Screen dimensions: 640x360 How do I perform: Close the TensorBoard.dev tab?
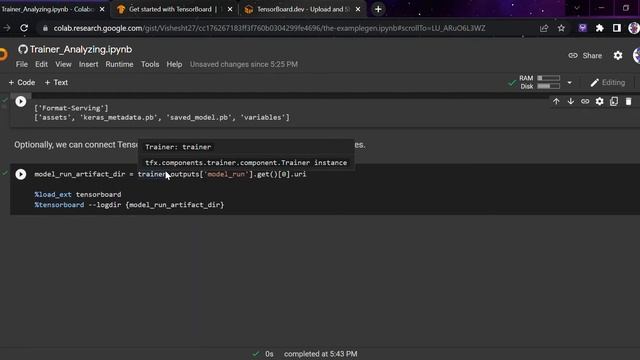(358, 9)
